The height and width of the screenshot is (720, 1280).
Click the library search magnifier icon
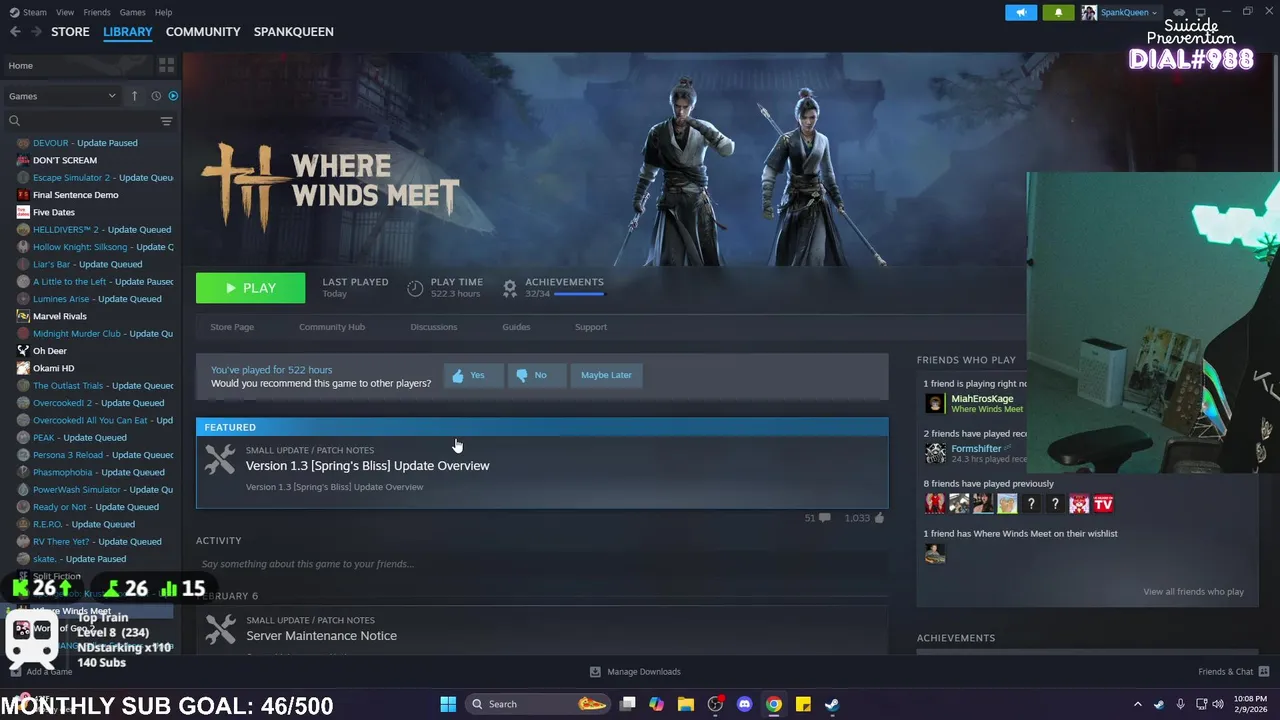coord(14,121)
